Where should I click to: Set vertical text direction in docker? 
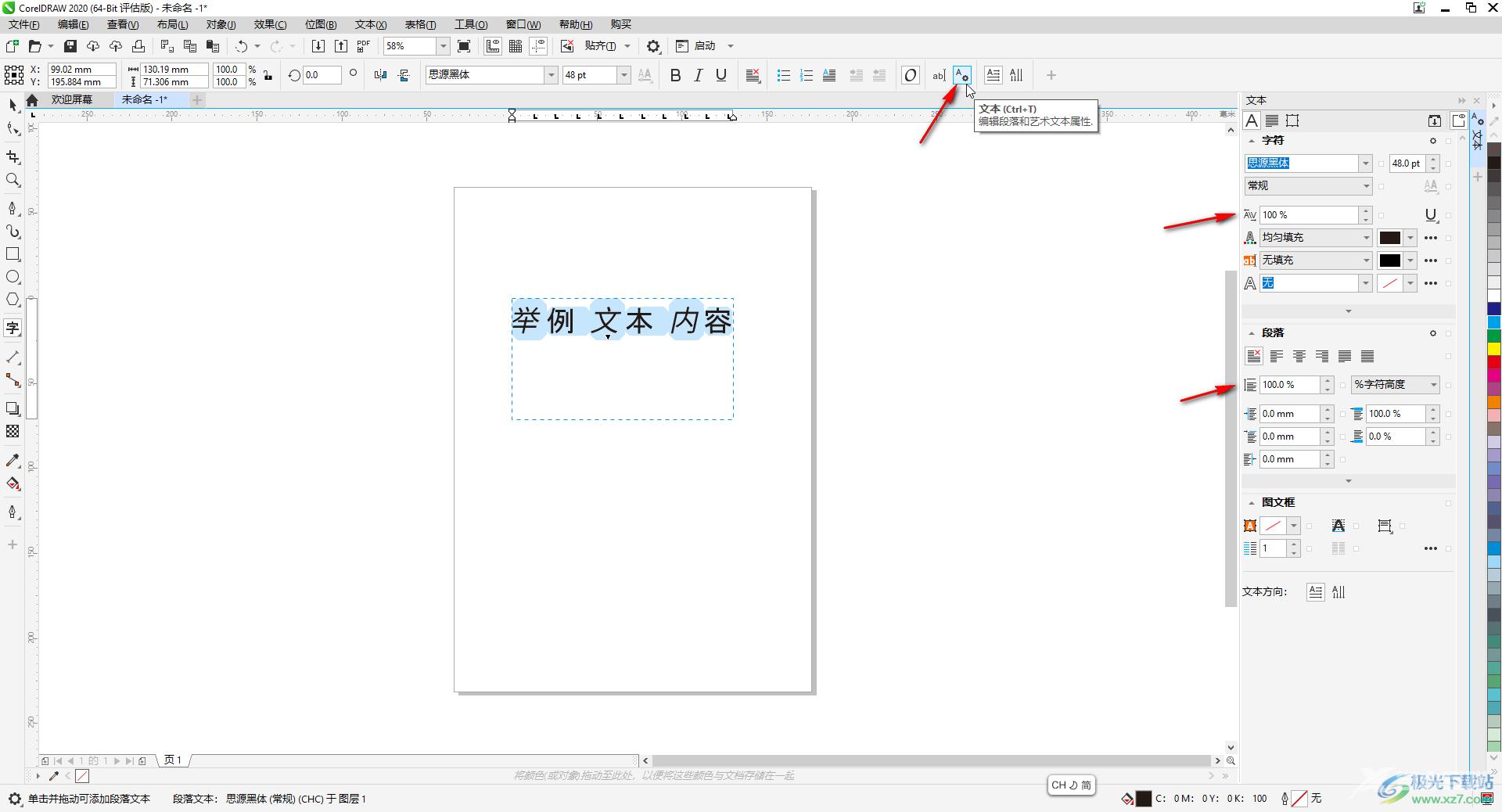pyautogui.click(x=1339, y=592)
